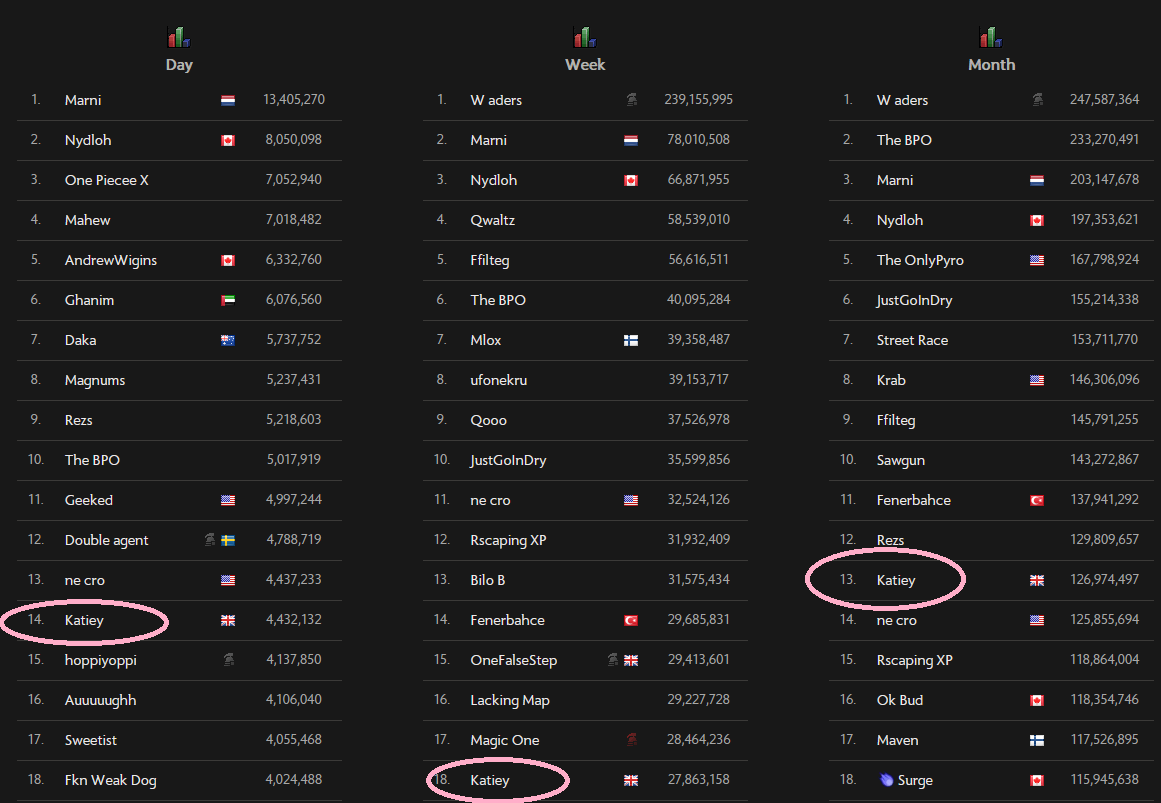Screen dimensions: 1161x803
Task: Click Turkey flag beside Fenerbahce in Month column
Action: coord(1037,501)
